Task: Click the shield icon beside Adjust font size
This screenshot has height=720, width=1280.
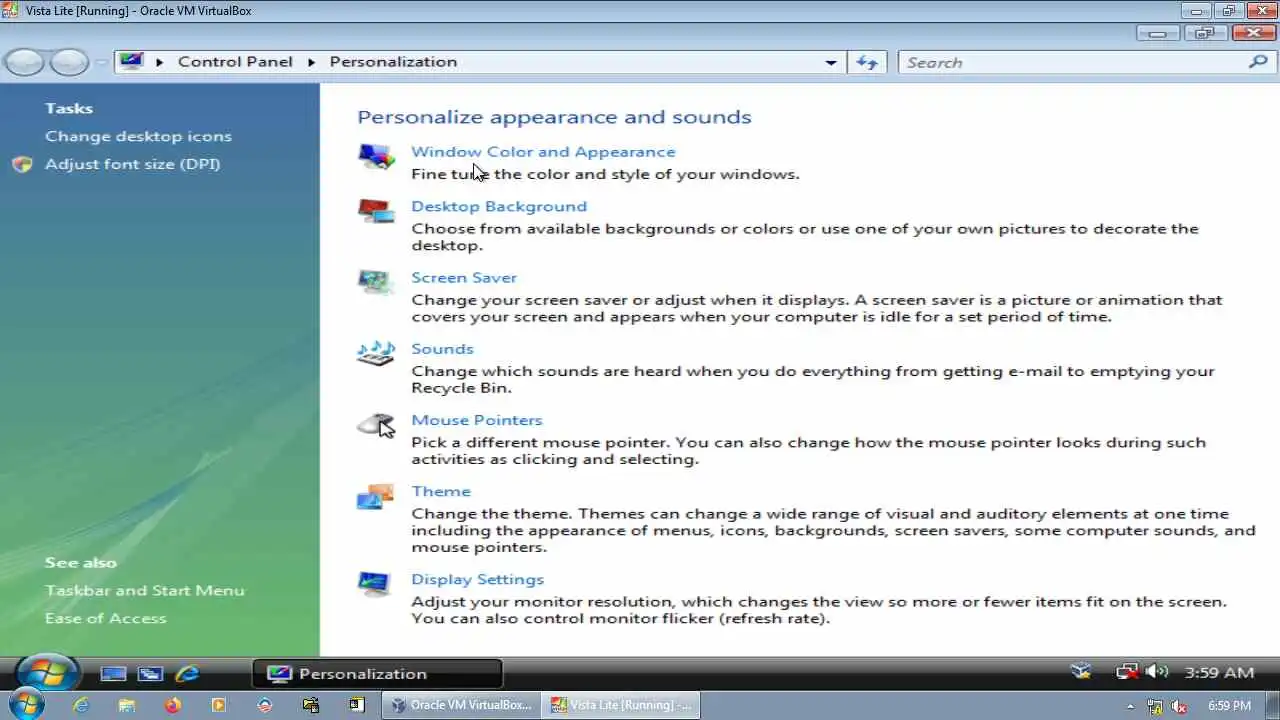Action: click(x=23, y=164)
